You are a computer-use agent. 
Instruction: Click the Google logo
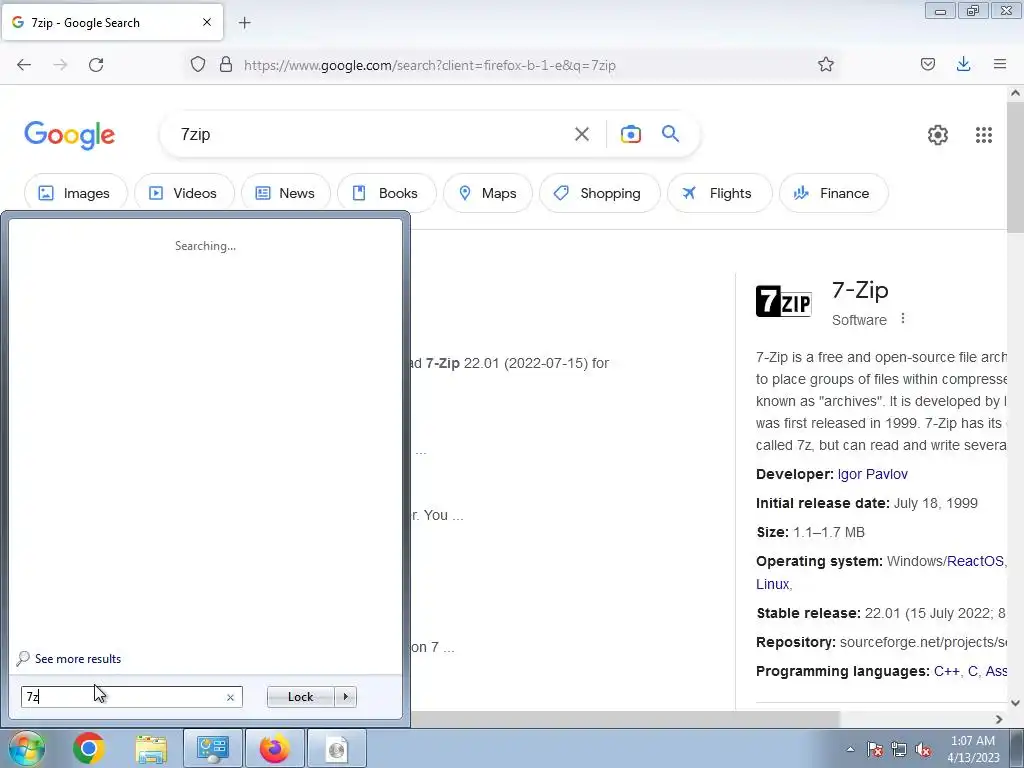pos(69,135)
